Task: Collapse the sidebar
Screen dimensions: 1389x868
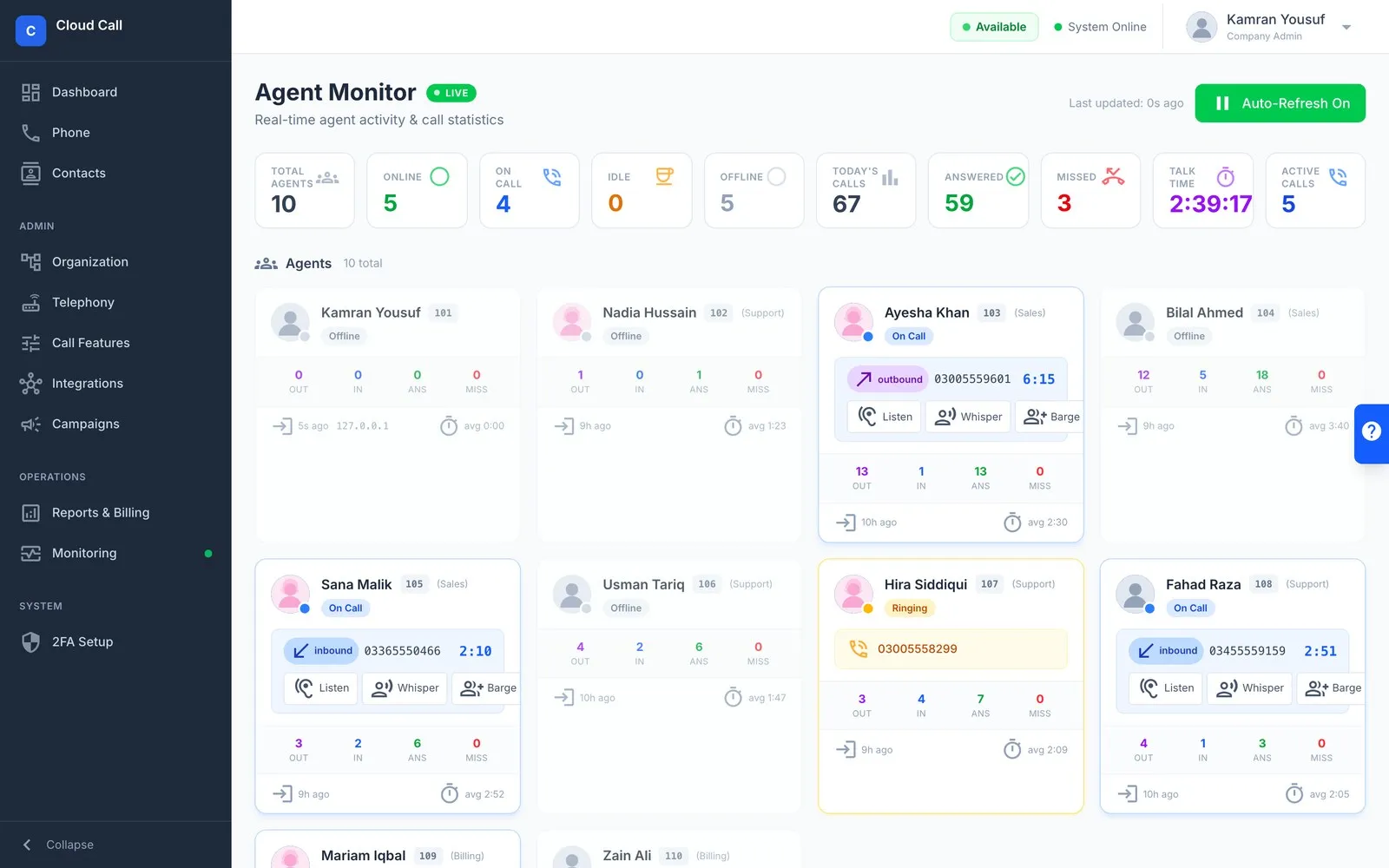Action: pos(59,845)
